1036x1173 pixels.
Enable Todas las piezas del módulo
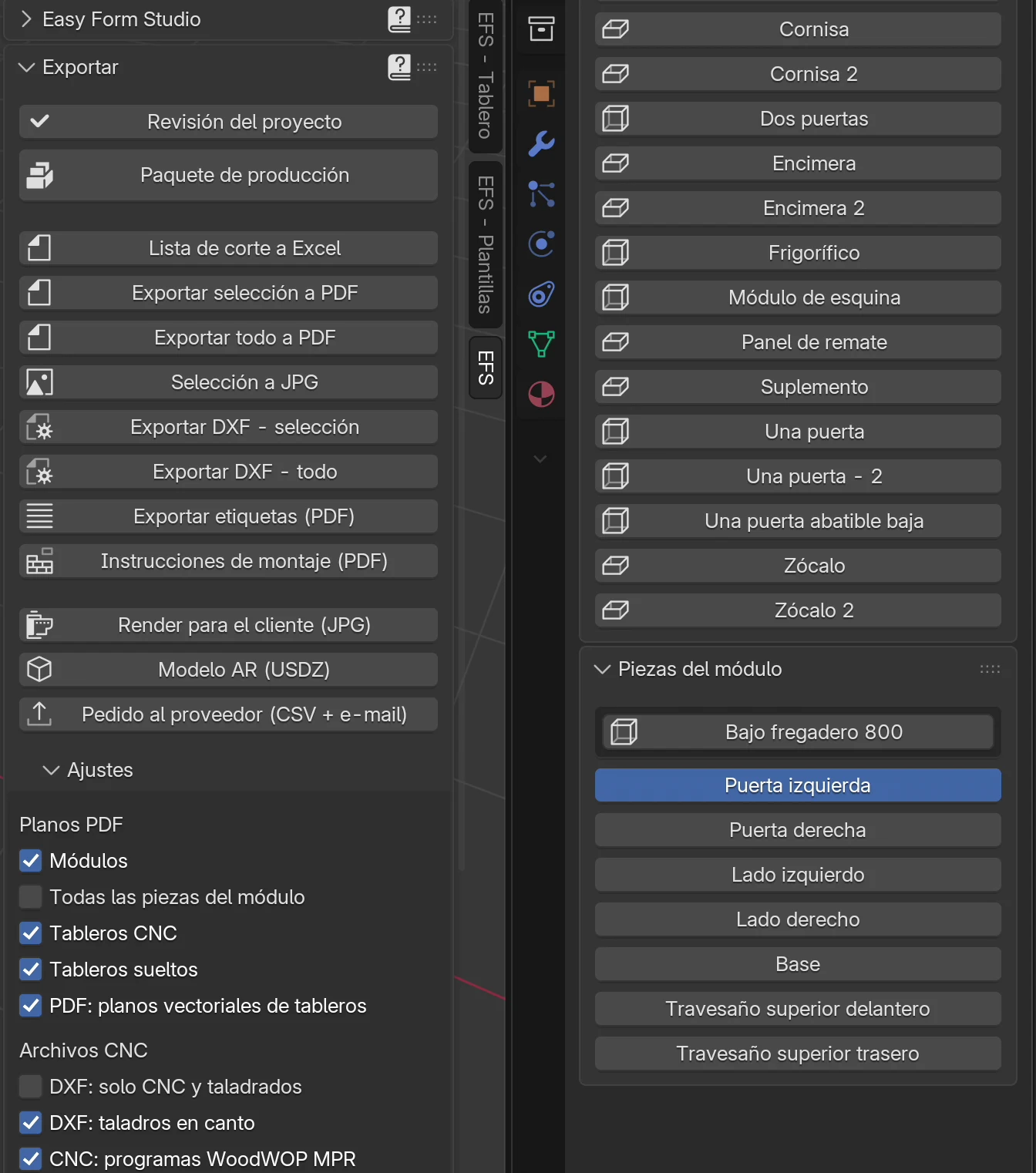tap(31, 897)
